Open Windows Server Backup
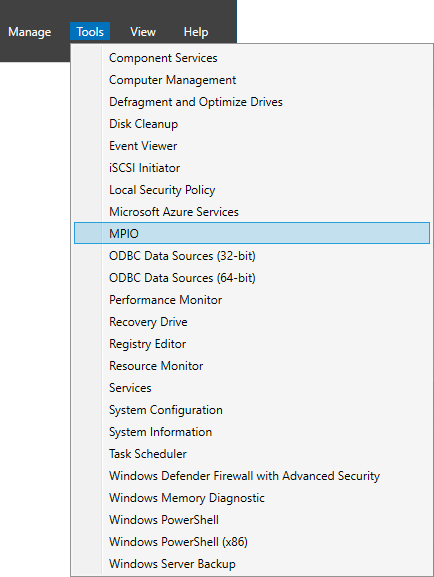Viewport: 434px width, 577px height. 252,564
